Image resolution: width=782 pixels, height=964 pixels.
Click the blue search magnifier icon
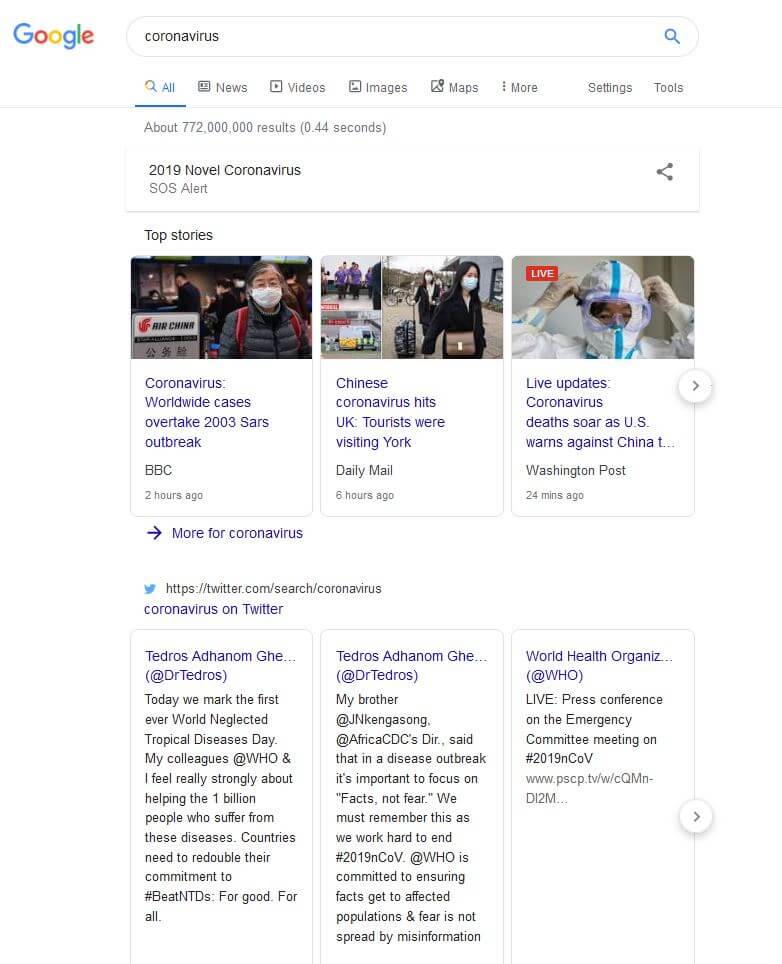[x=672, y=36]
